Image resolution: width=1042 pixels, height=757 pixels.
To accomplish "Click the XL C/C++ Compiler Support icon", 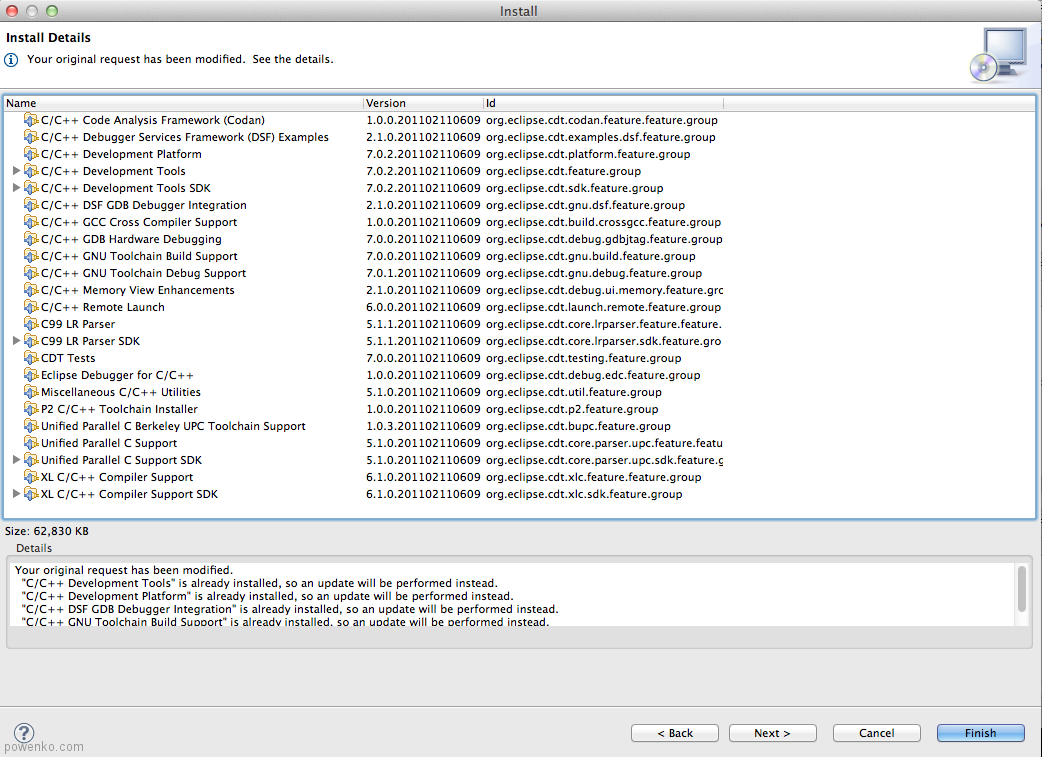I will click(x=31, y=477).
